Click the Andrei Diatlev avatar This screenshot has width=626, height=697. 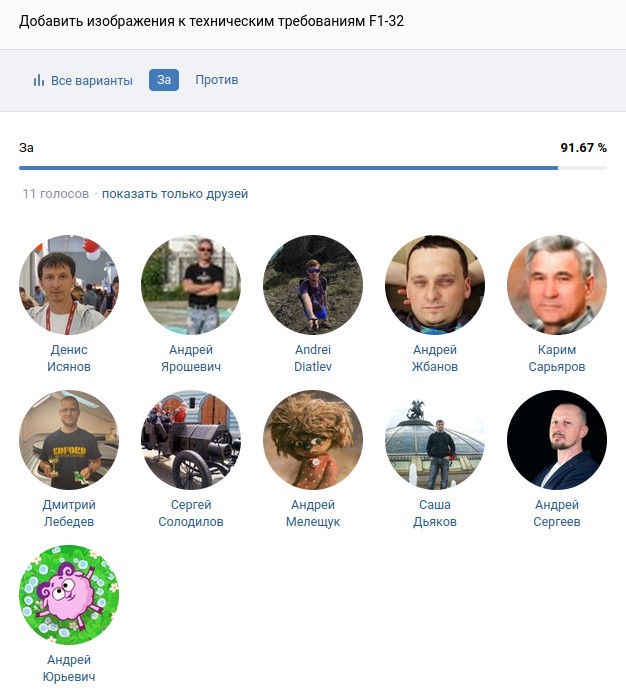[x=313, y=284]
